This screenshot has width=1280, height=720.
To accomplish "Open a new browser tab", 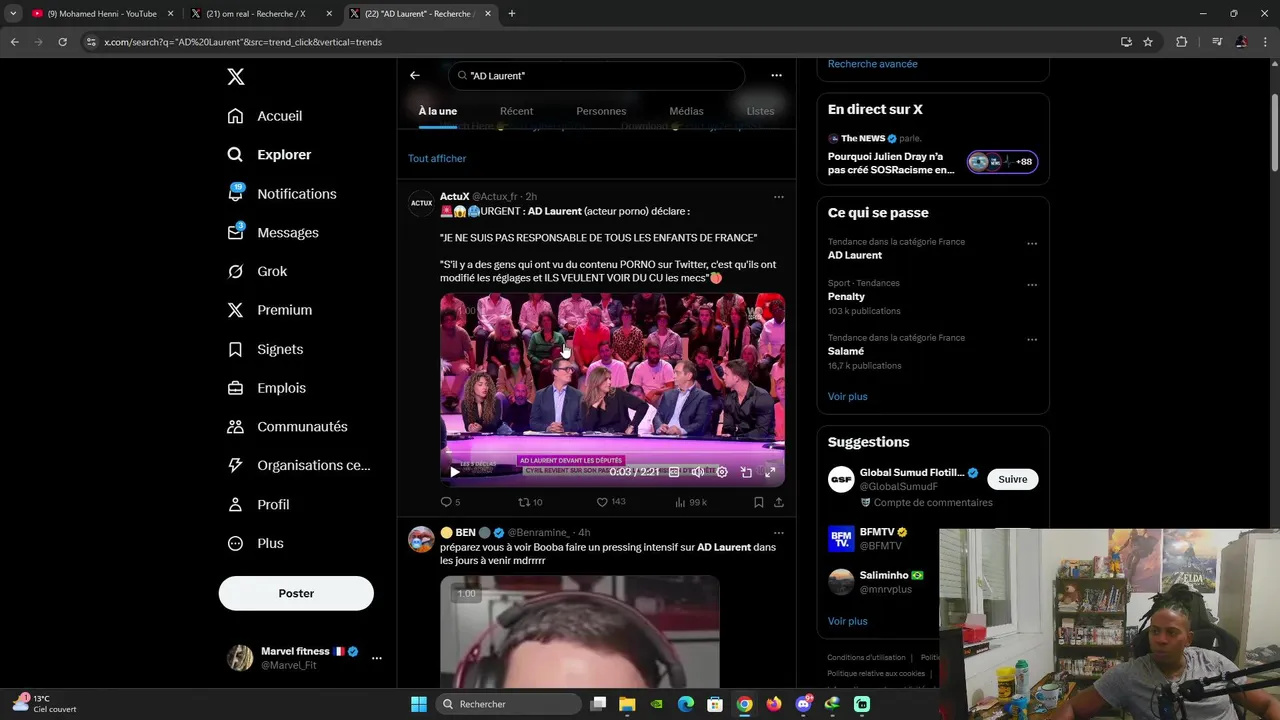I will click(x=512, y=14).
